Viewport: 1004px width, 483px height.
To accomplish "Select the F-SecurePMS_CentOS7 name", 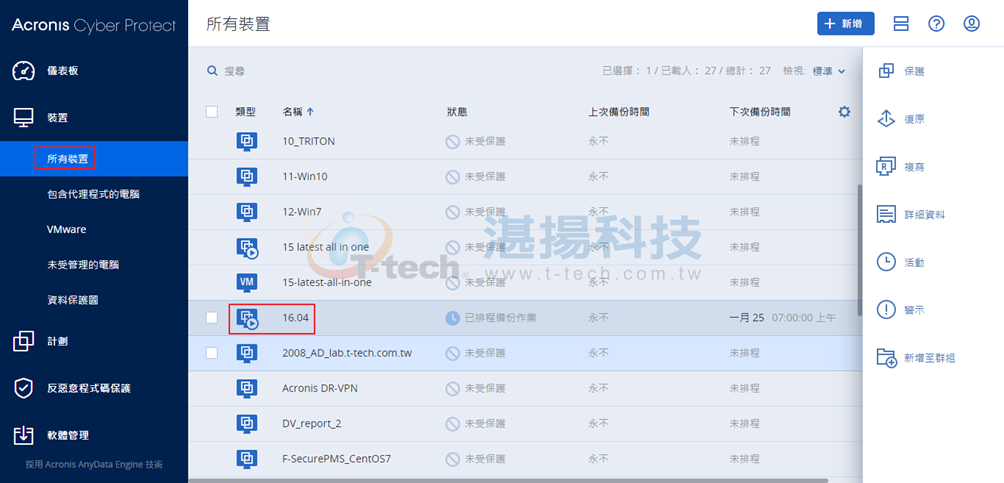I will pos(336,459).
